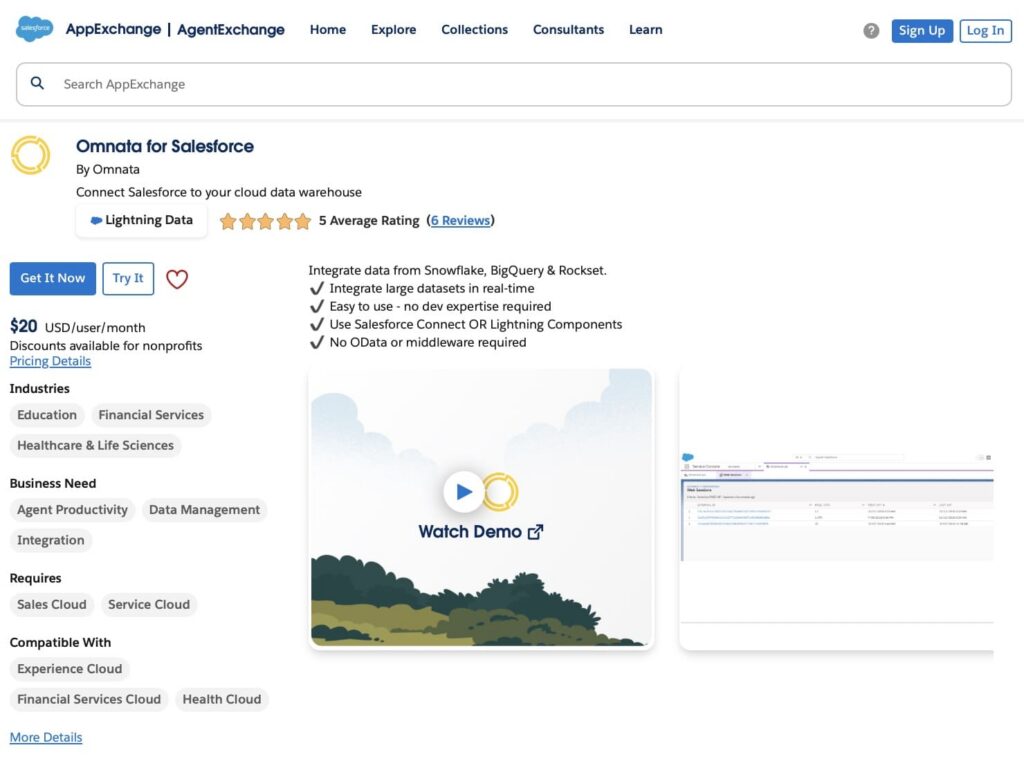Select the Financial Services industry tag
The image size is (1024, 761).
pyautogui.click(x=151, y=415)
